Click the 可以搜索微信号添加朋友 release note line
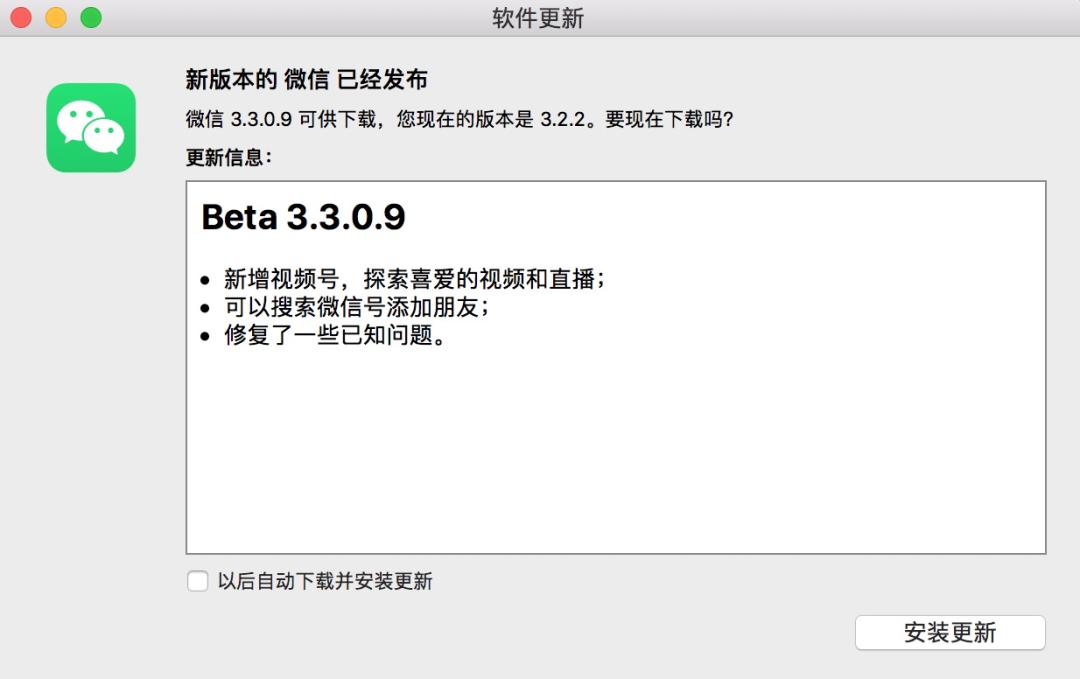Screen dimensions: 1080x679 (x=356, y=307)
